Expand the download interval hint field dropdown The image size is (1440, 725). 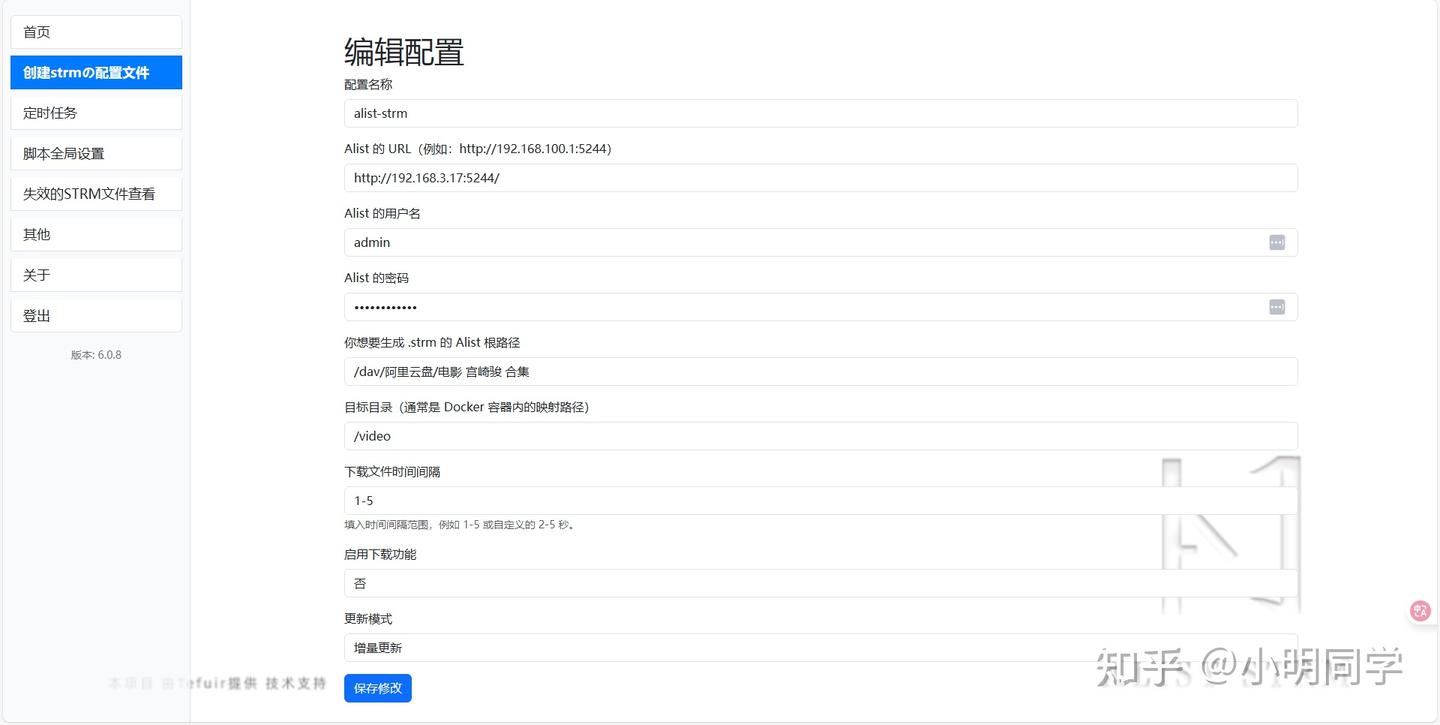(820, 500)
